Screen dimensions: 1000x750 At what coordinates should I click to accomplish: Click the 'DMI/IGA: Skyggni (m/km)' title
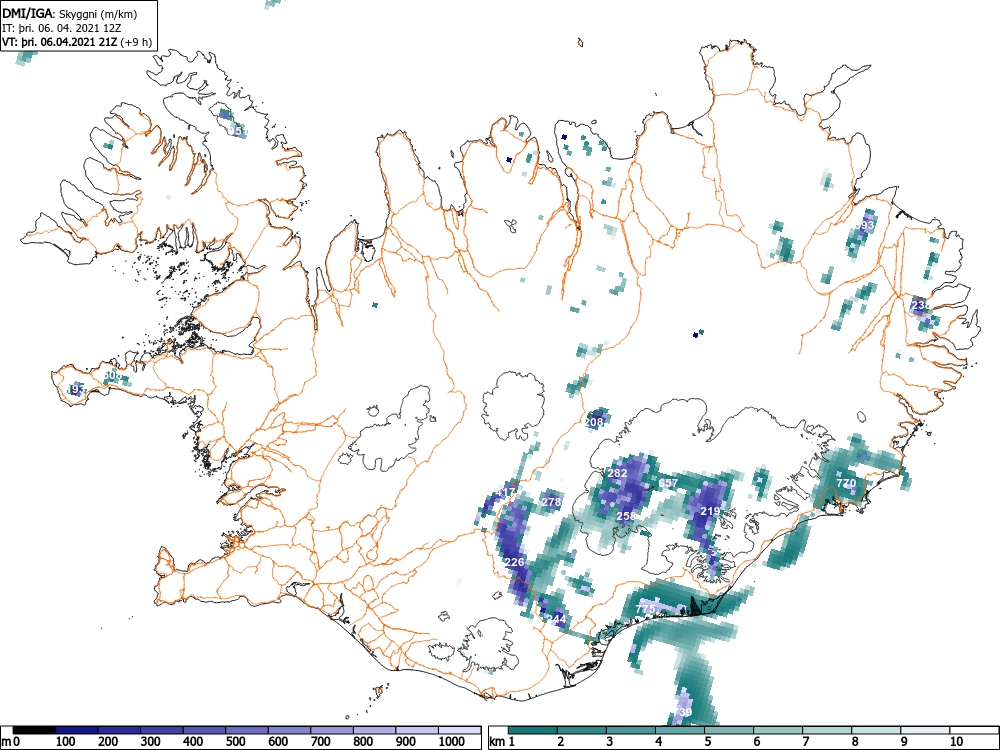pyautogui.click(x=70, y=13)
